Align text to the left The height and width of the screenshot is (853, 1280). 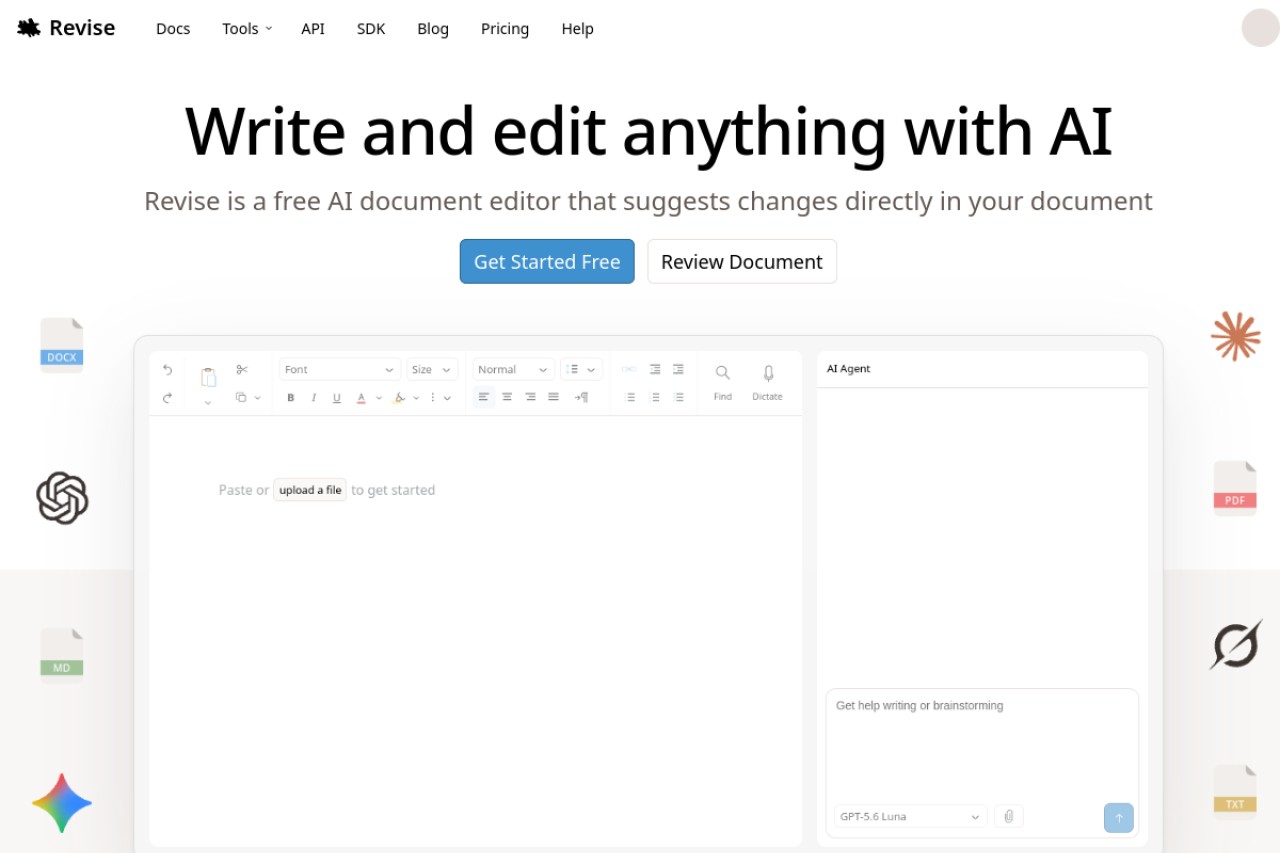pyautogui.click(x=484, y=397)
